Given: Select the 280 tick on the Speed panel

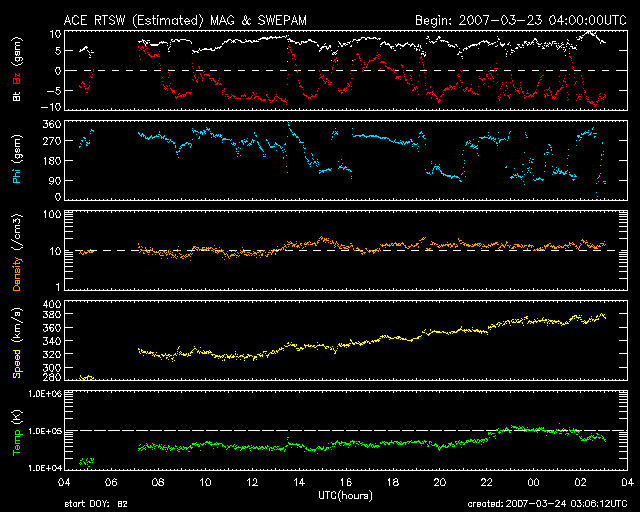Looking at the screenshot, I should (52, 376).
